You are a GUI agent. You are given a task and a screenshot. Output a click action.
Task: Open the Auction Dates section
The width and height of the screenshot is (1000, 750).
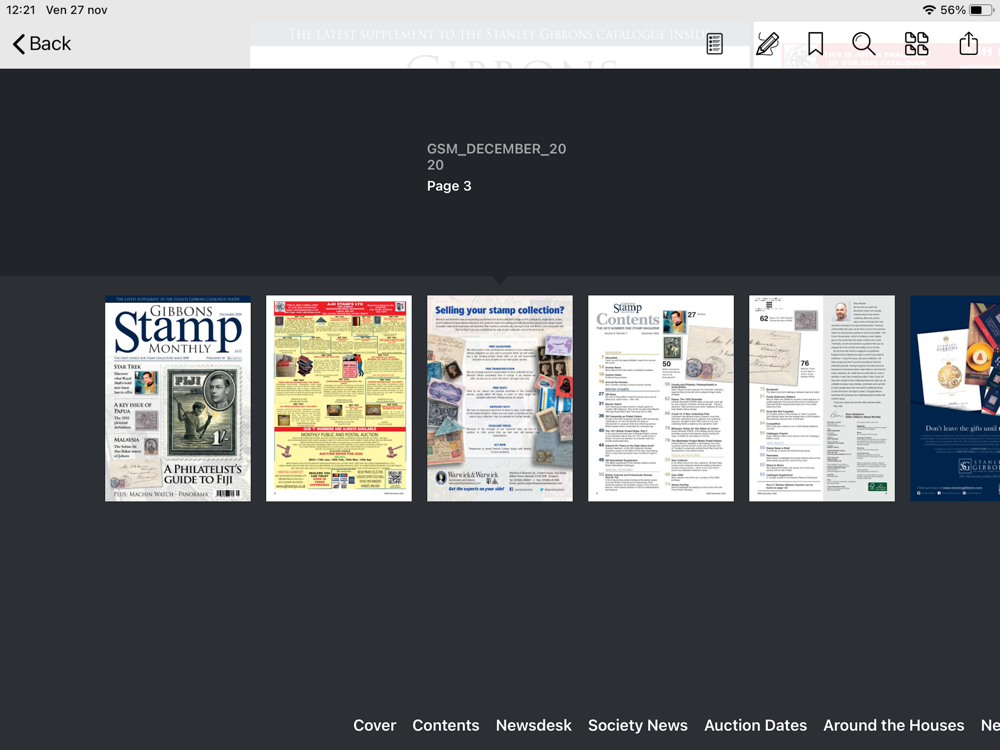[756, 725]
